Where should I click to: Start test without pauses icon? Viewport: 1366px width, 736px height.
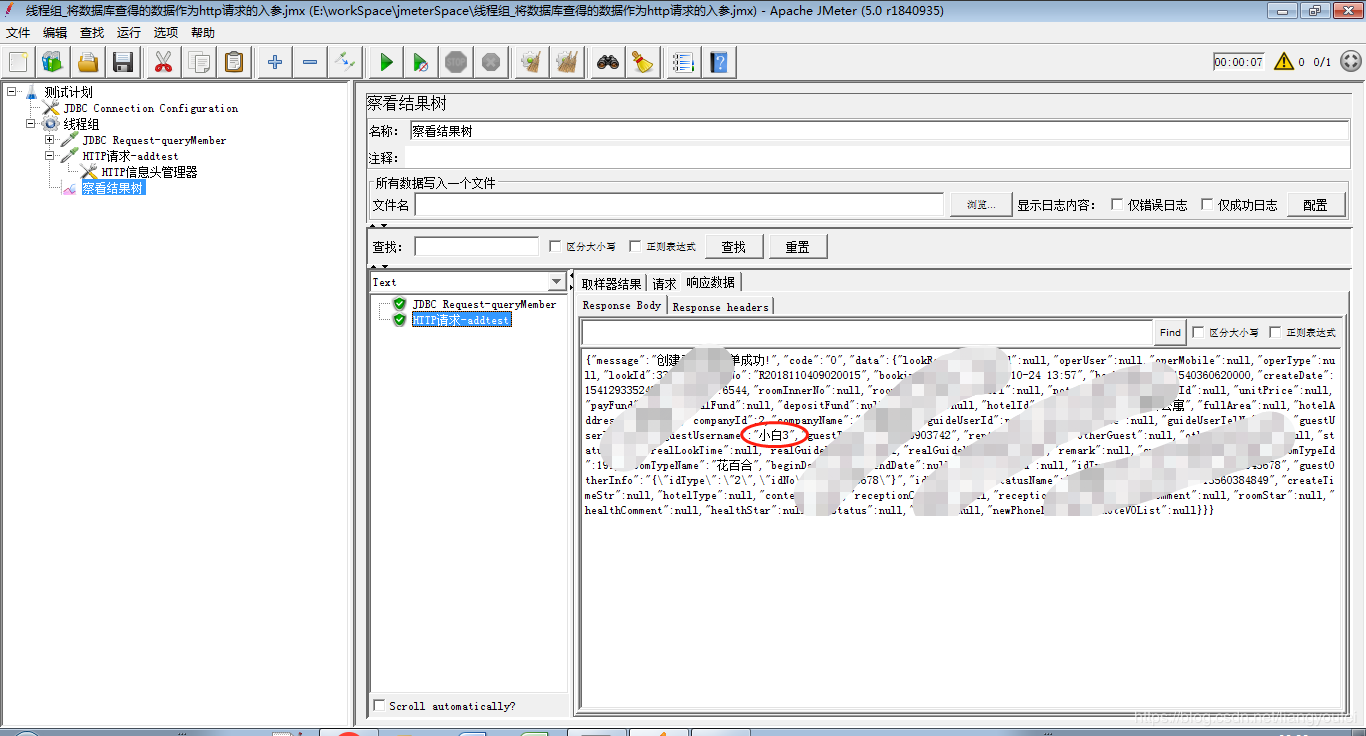pos(421,62)
